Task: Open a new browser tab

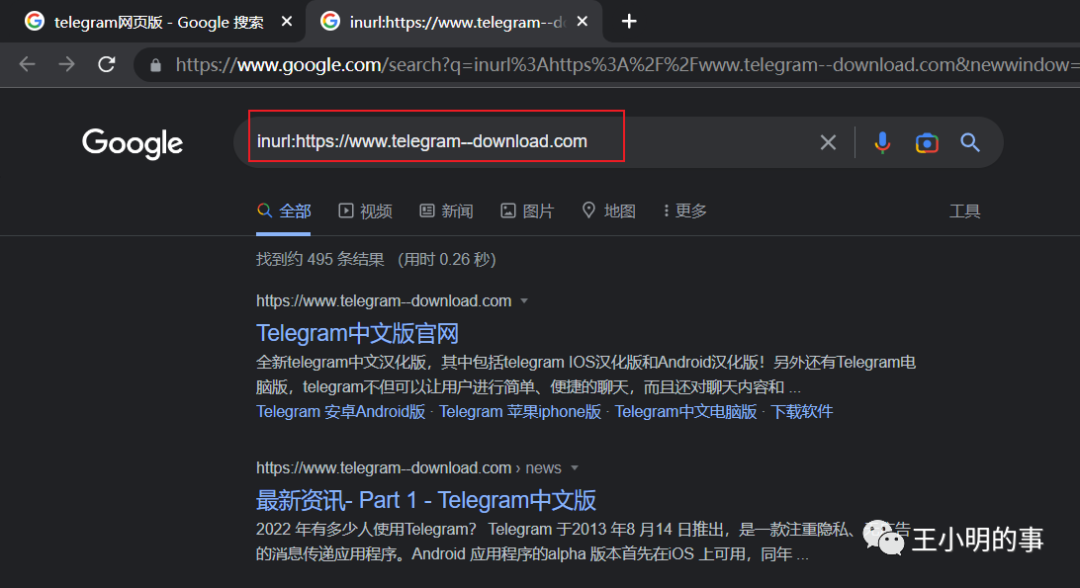Action: pyautogui.click(x=629, y=22)
